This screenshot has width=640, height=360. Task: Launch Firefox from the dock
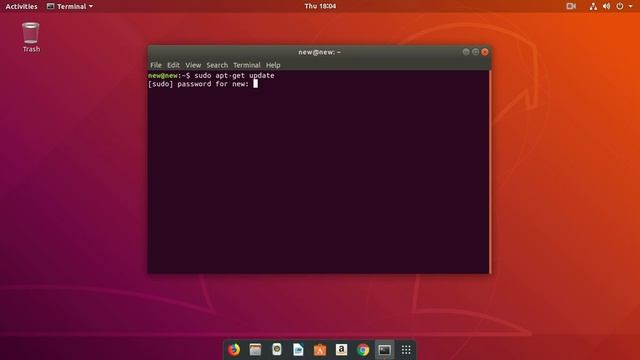(234, 350)
